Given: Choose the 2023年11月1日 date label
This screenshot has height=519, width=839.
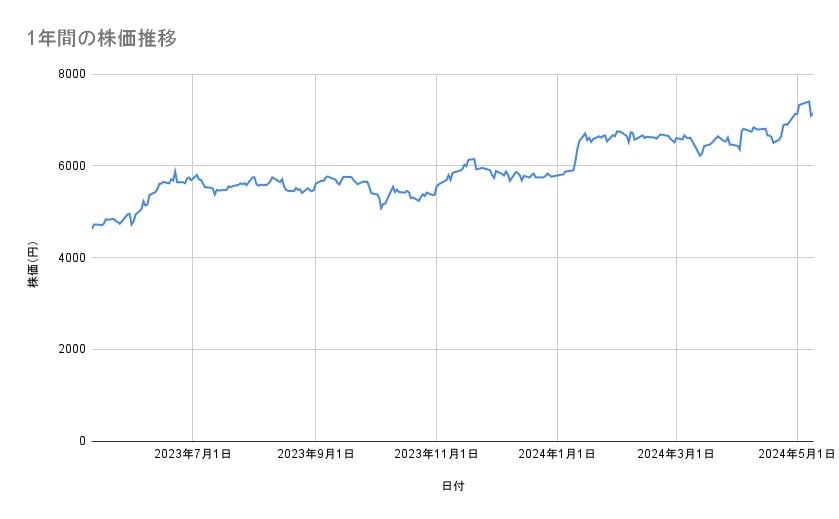Looking at the screenshot, I should [436, 454].
